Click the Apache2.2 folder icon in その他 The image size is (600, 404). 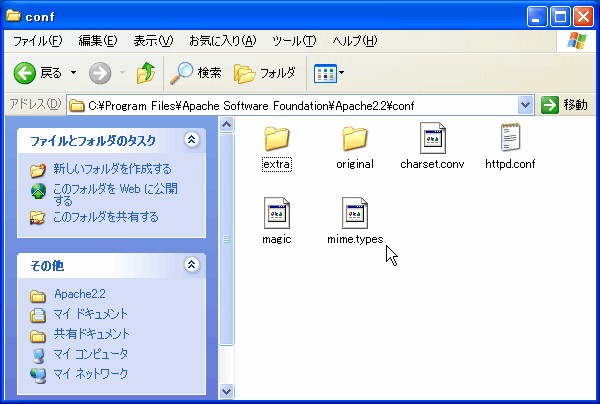pos(38,295)
